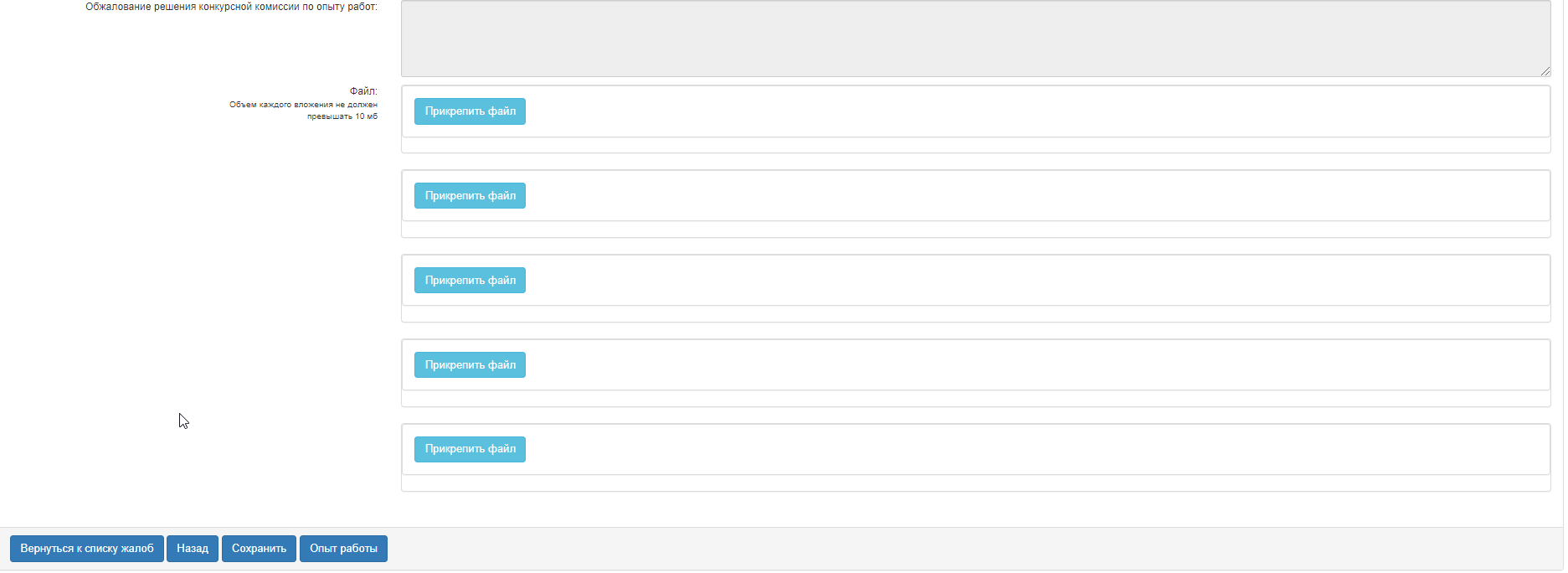Click the Файл: field label
The height and width of the screenshot is (573, 1568).
click(x=363, y=90)
